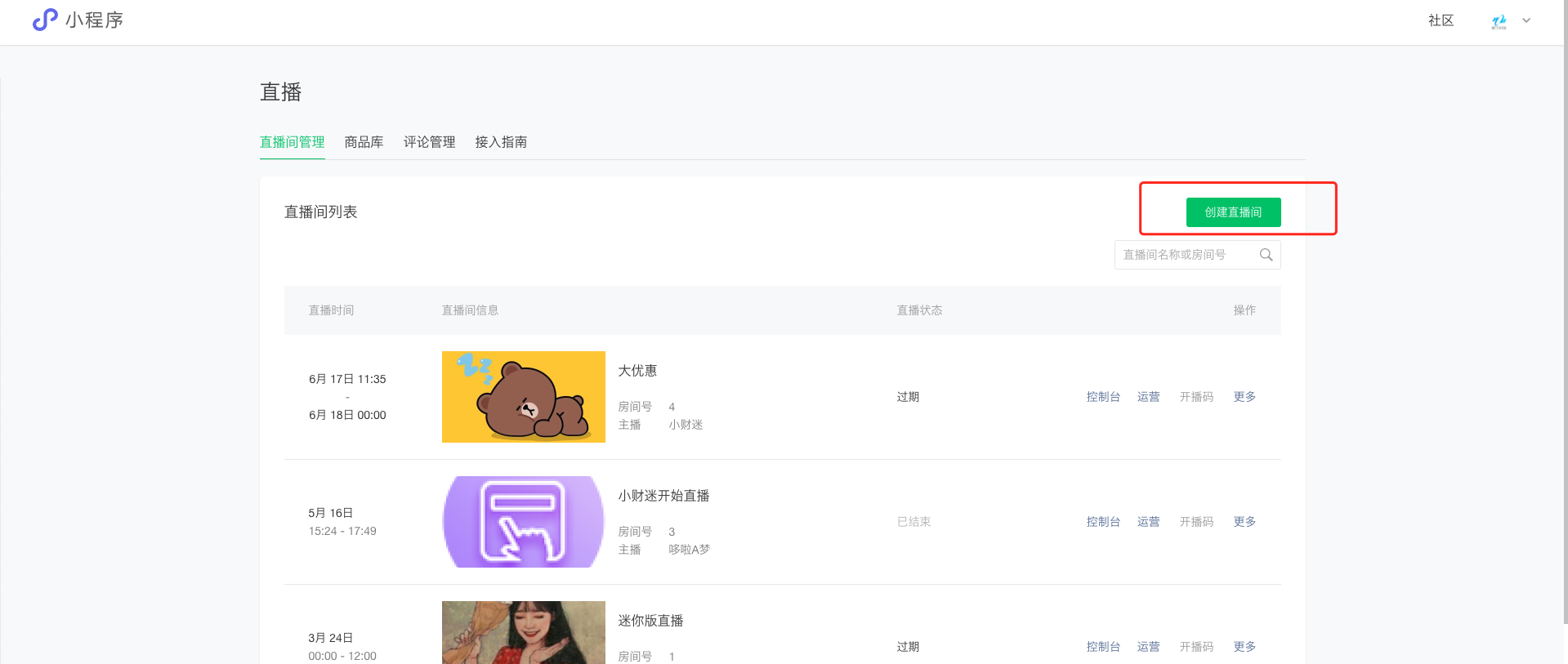Select the room title 迷你版直播
The height and width of the screenshot is (664, 1568).
tap(650, 621)
